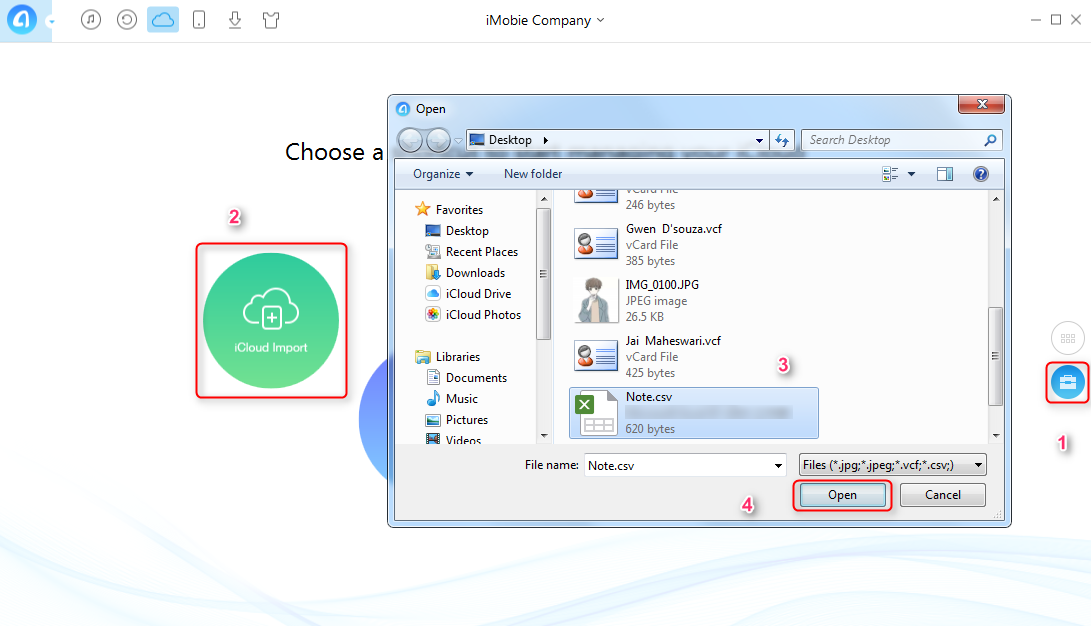
Task: Select the iCloud content cloud icon
Action: point(163,19)
